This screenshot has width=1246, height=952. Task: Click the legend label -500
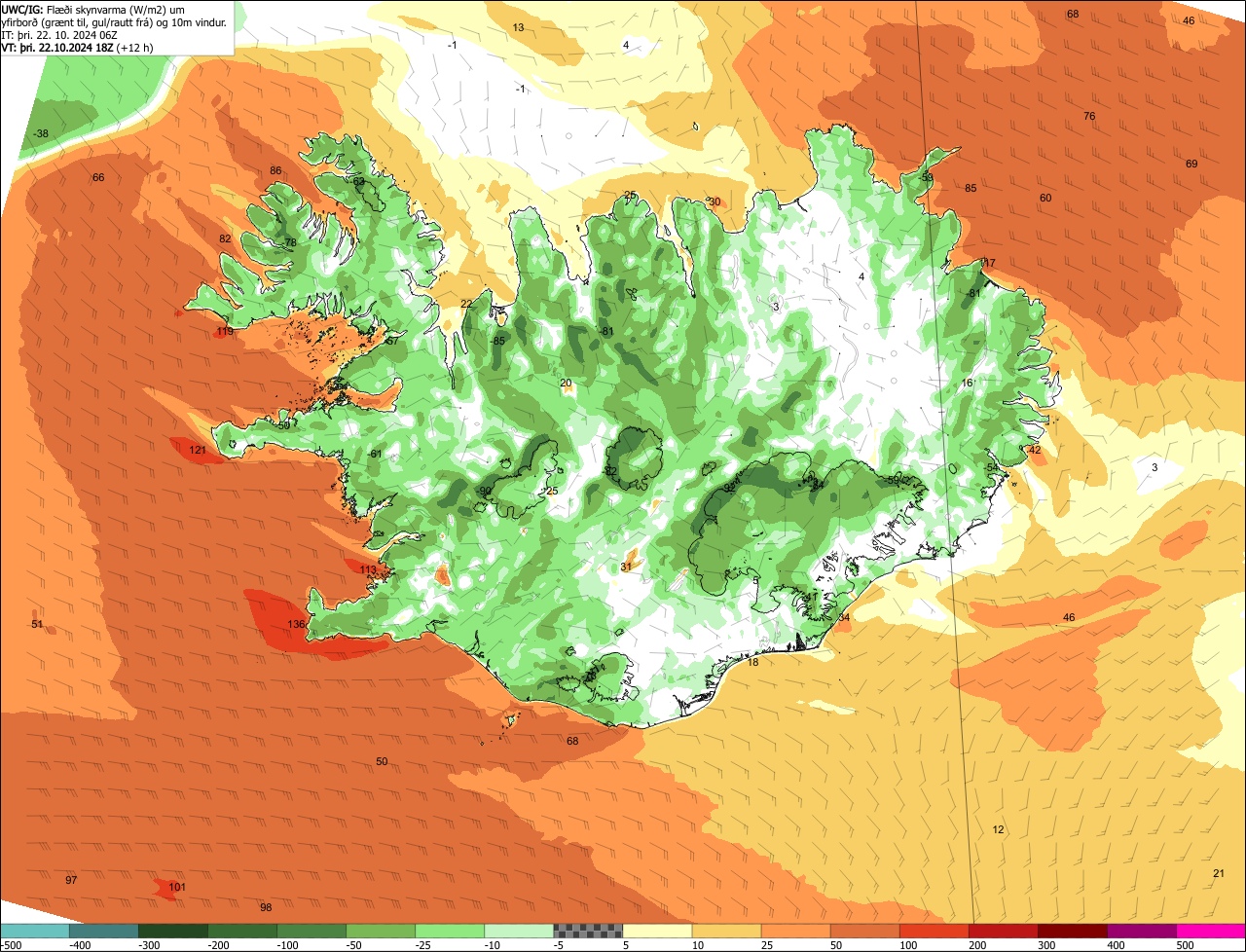11,945
